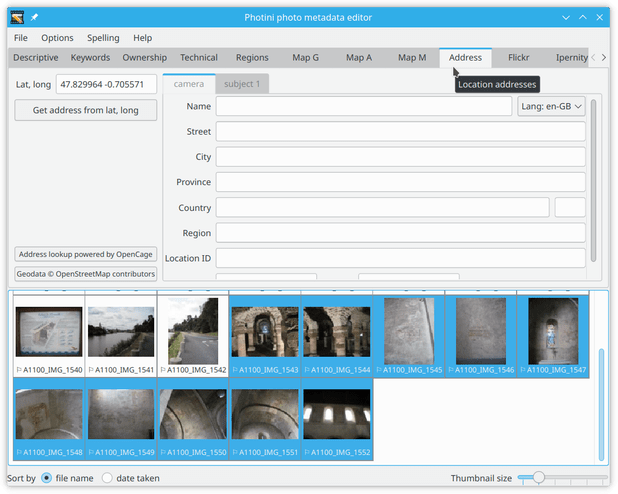
Task: Switch to the Regions tab
Action: click(x=252, y=58)
